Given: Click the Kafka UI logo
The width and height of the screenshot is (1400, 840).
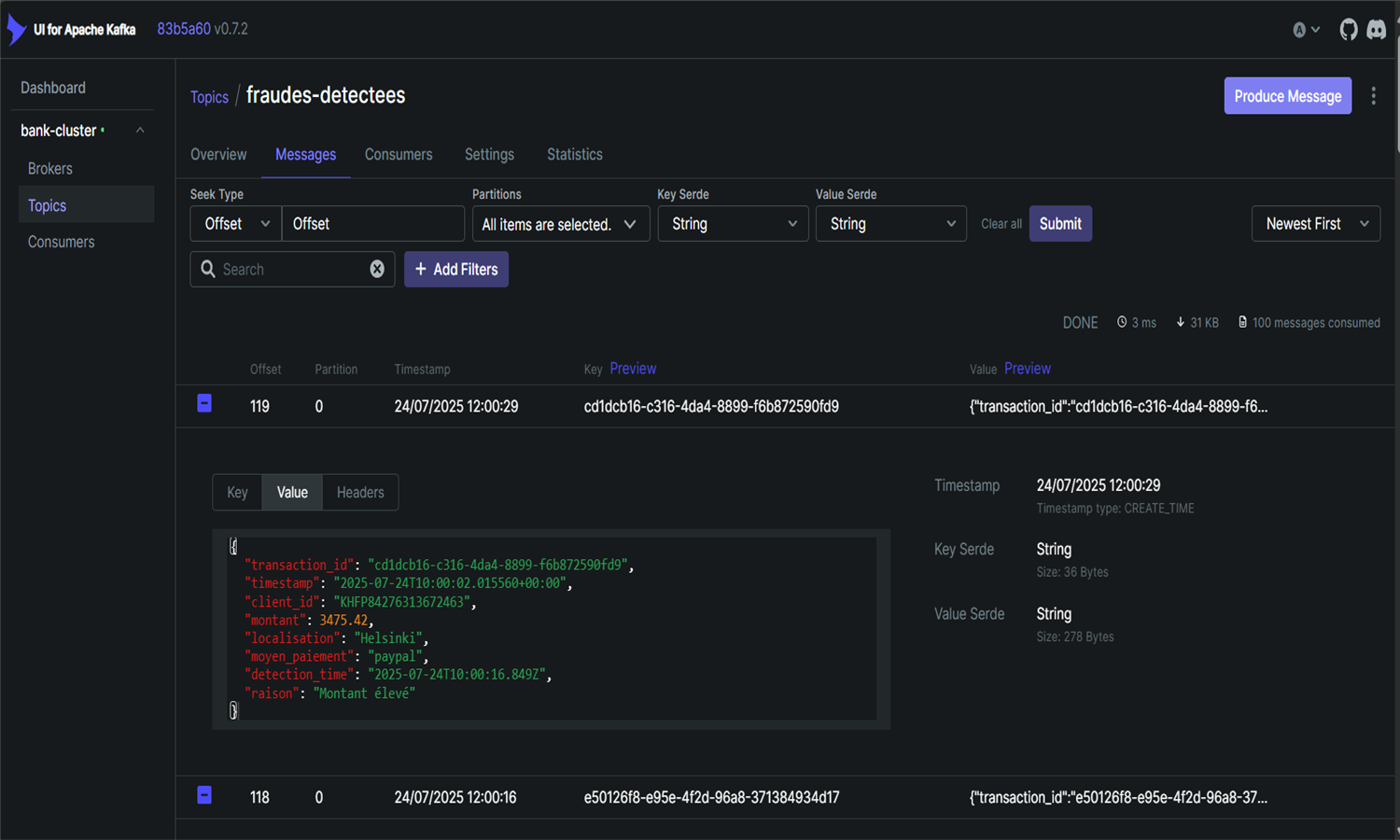Looking at the screenshot, I should point(17,30).
